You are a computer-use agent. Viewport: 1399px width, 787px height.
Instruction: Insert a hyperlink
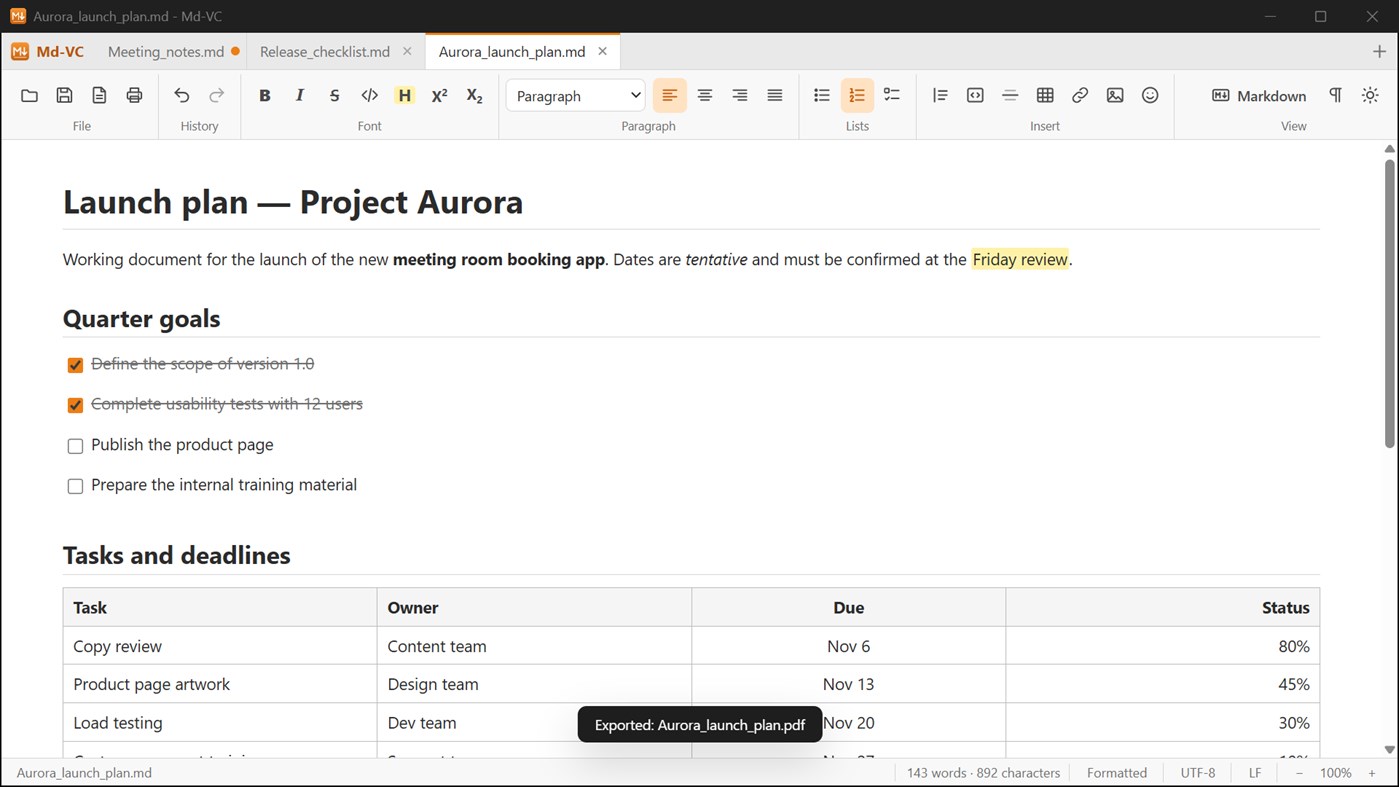tap(1080, 95)
